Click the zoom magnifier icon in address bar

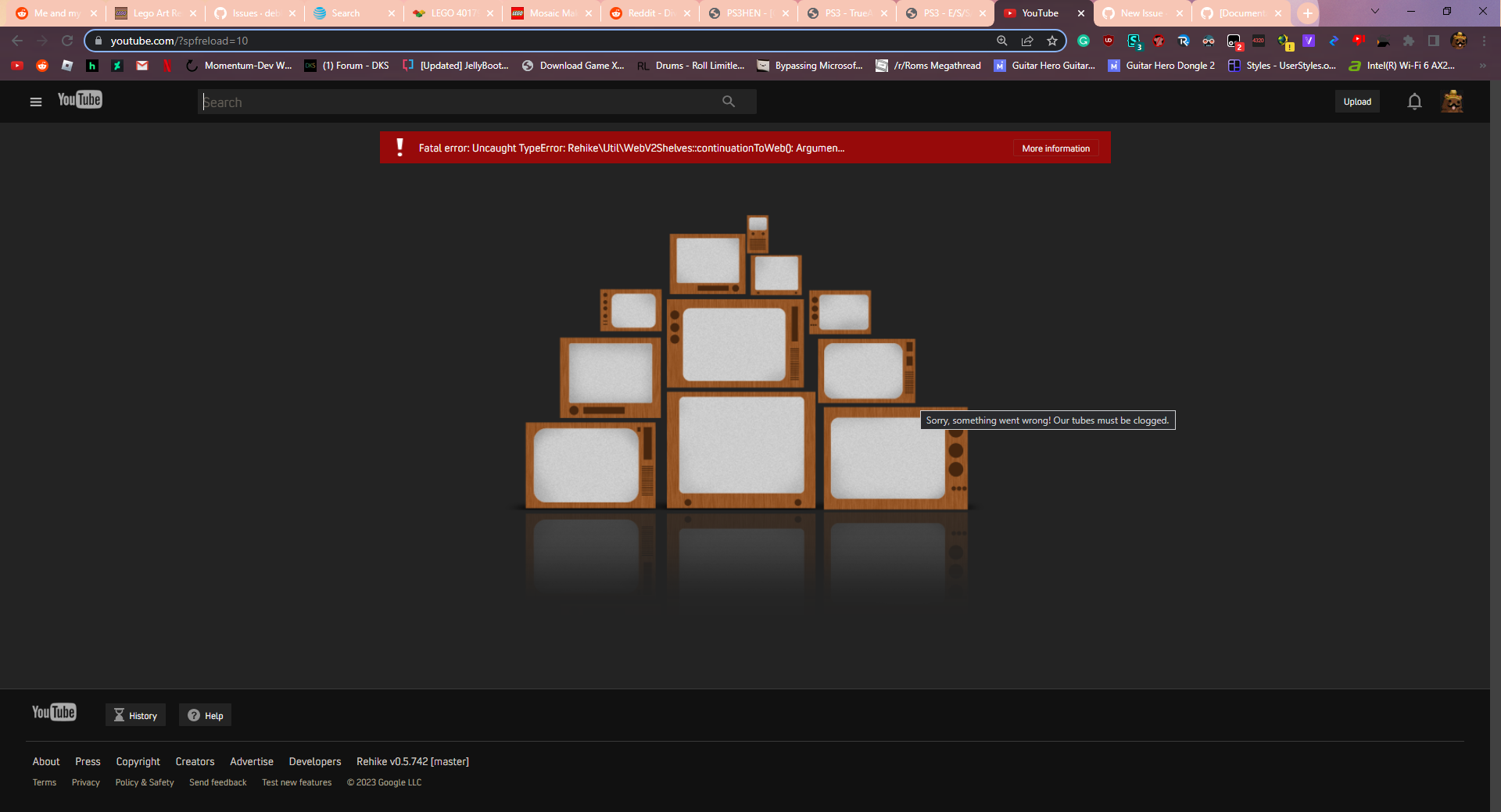point(1002,41)
